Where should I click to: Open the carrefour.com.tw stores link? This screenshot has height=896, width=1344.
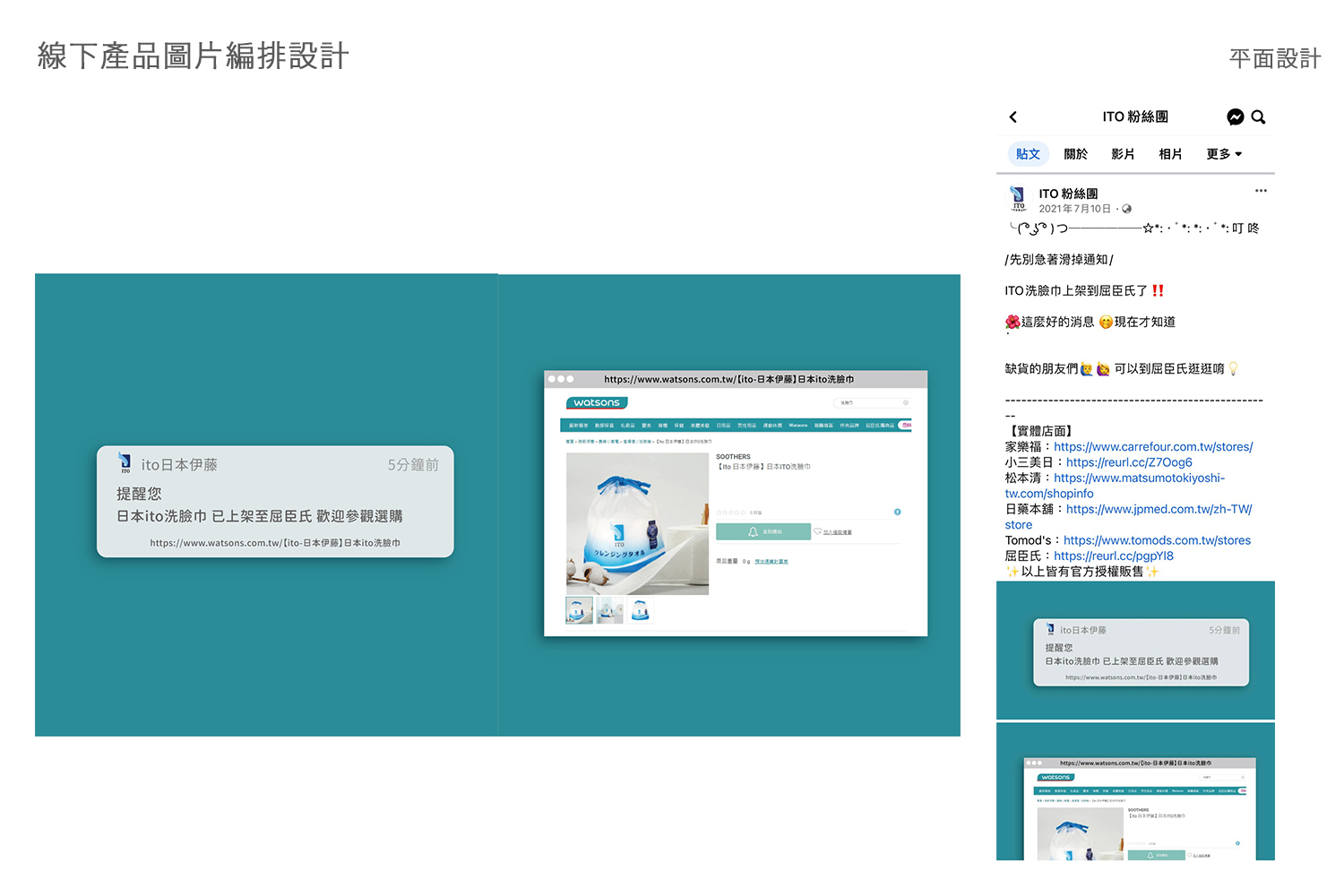[x=1153, y=446]
